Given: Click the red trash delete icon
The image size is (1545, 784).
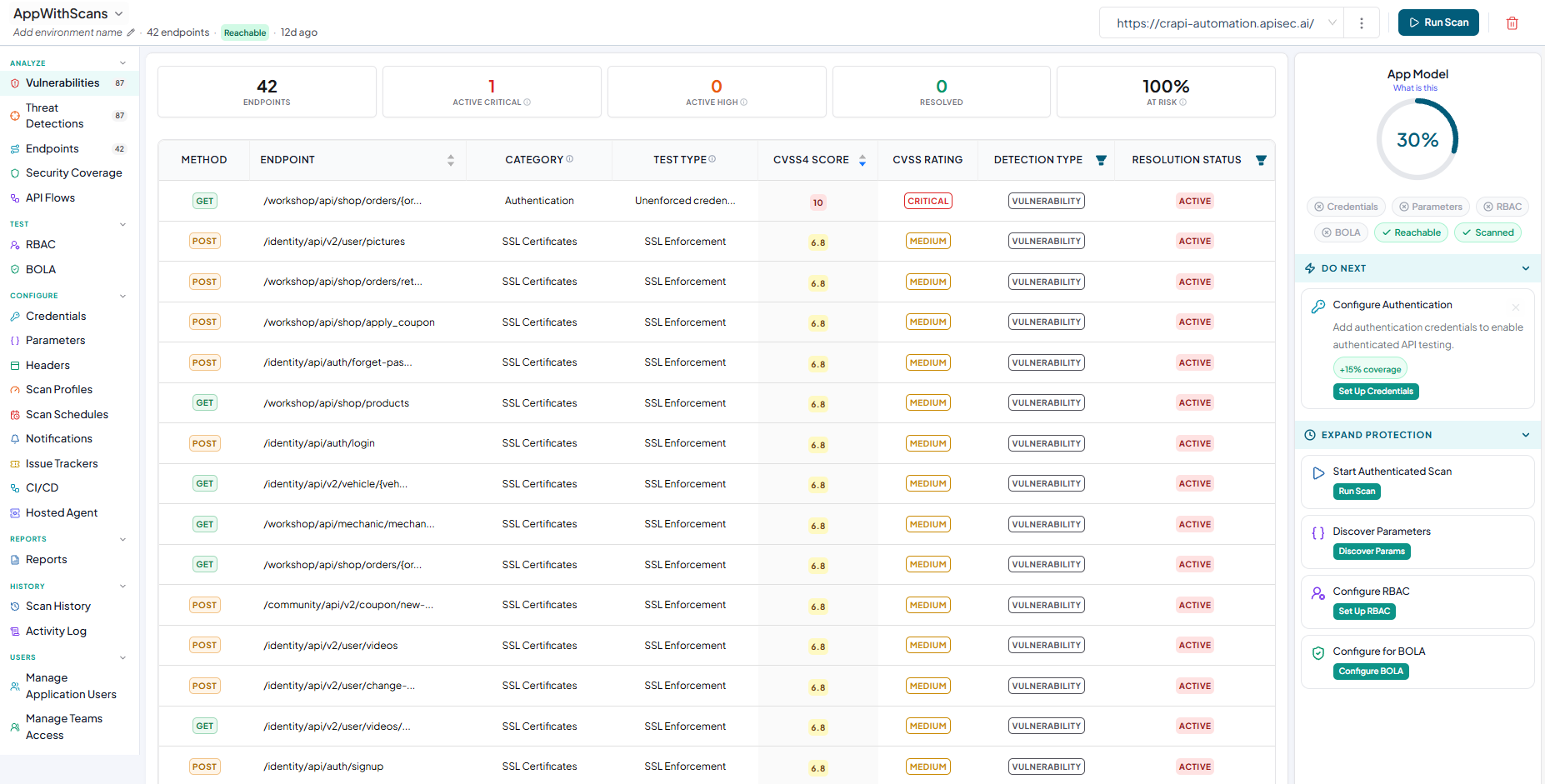Looking at the screenshot, I should pyautogui.click(x=1512, y=23).
